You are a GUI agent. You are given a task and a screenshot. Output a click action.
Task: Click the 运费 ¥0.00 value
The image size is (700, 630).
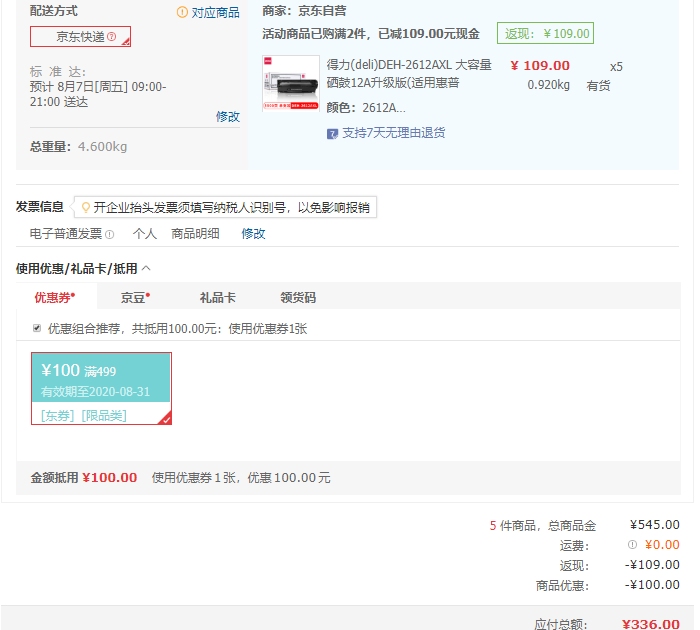[662, 545]
